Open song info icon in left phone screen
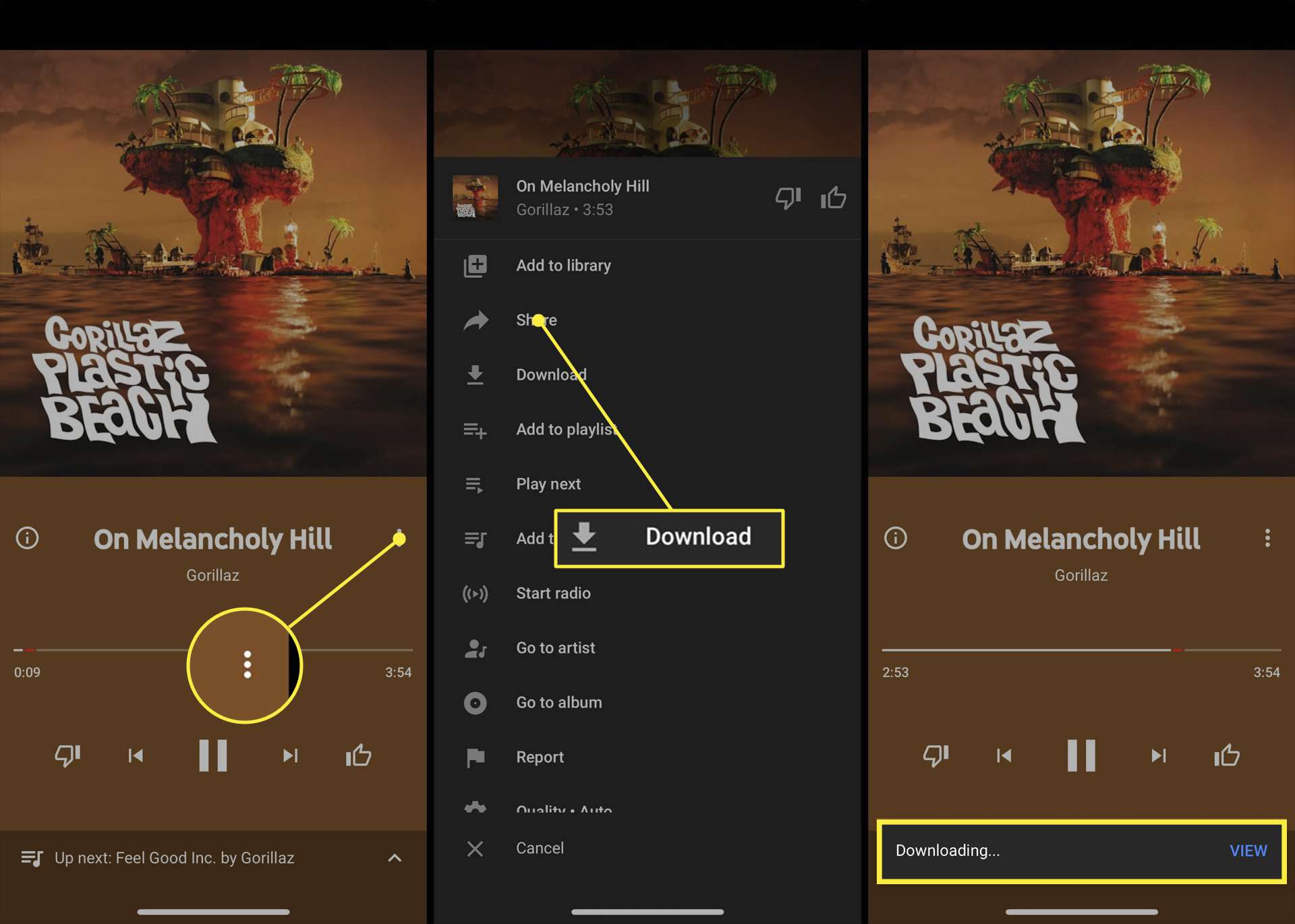 pos(27,538)
